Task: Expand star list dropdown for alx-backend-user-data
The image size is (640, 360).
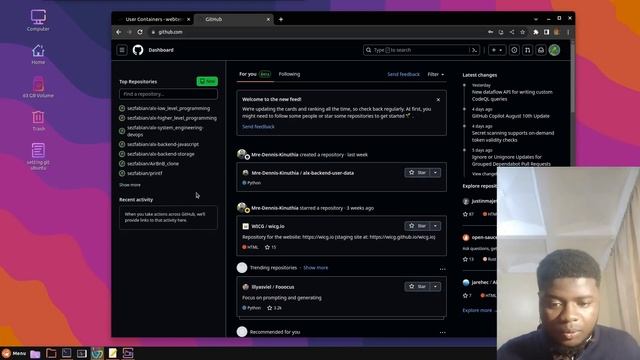Action: click(436, 173)
